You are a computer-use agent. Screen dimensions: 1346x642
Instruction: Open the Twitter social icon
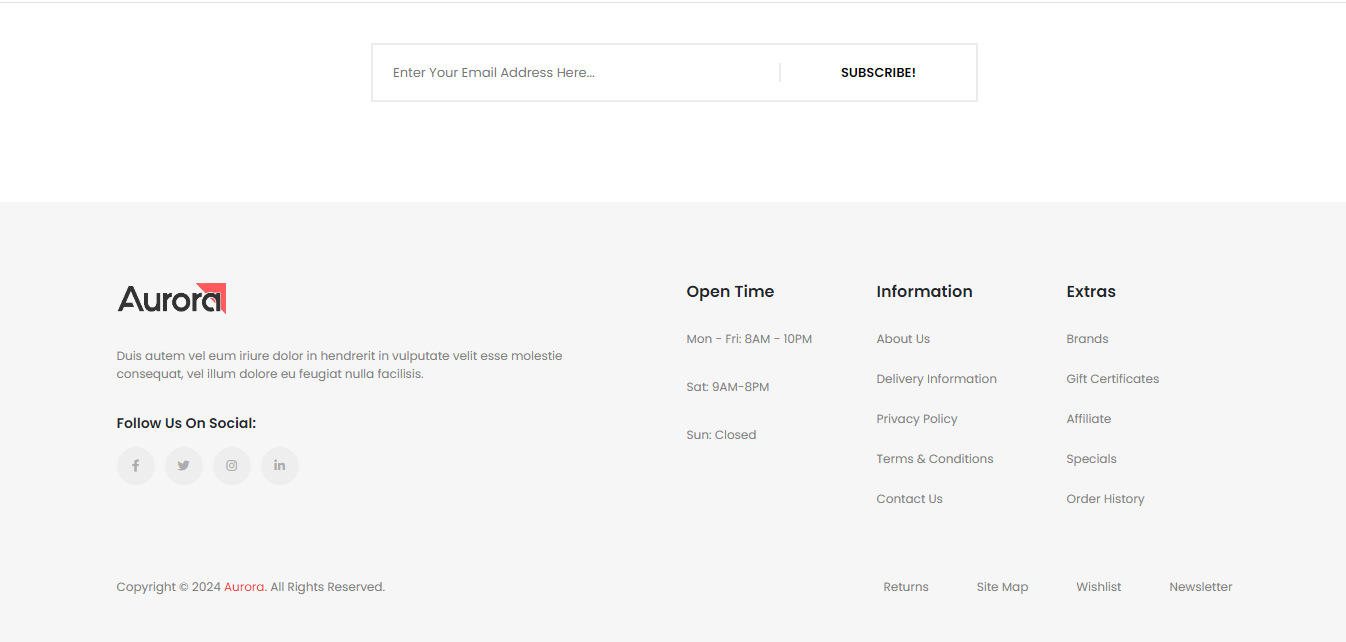pyautogui.click(x=184, y=466)
